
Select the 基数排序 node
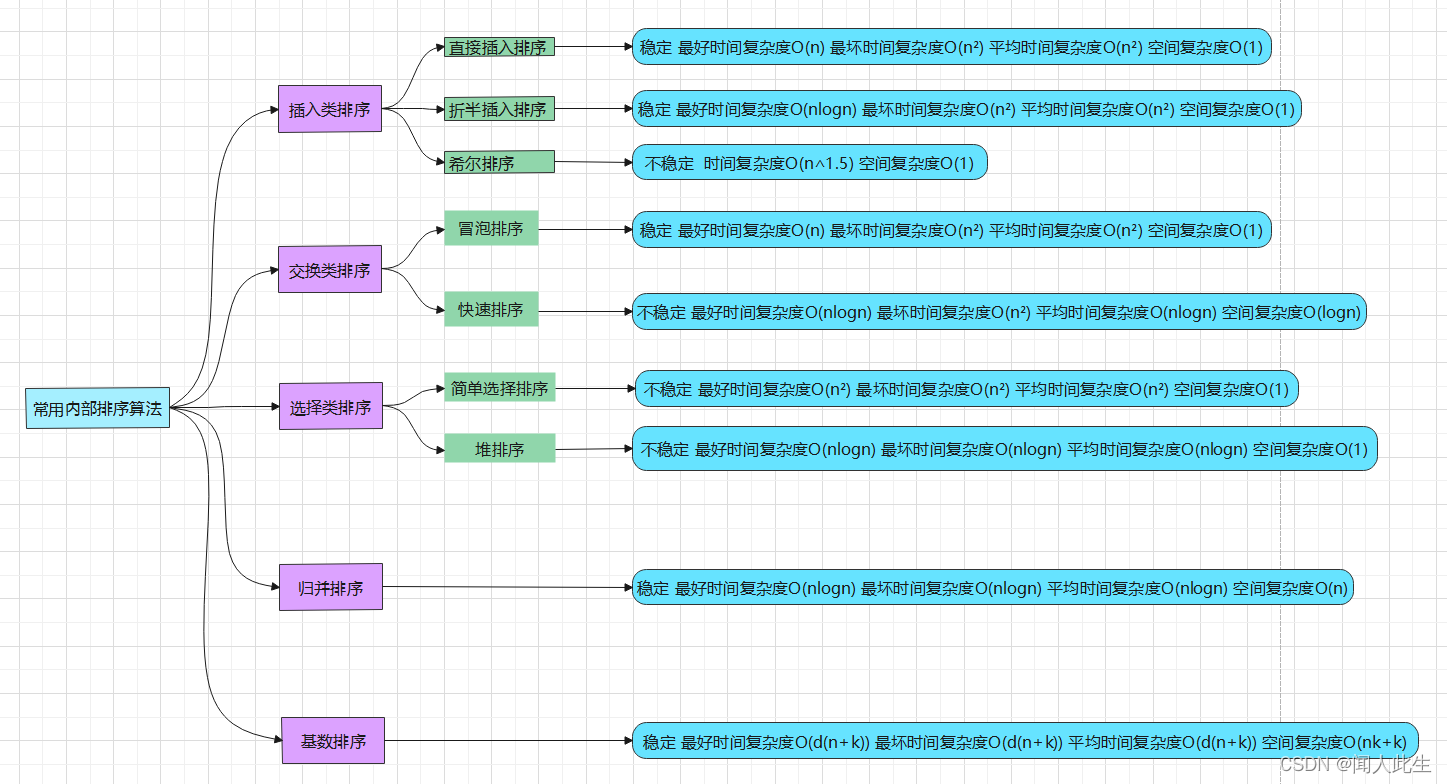333,741
